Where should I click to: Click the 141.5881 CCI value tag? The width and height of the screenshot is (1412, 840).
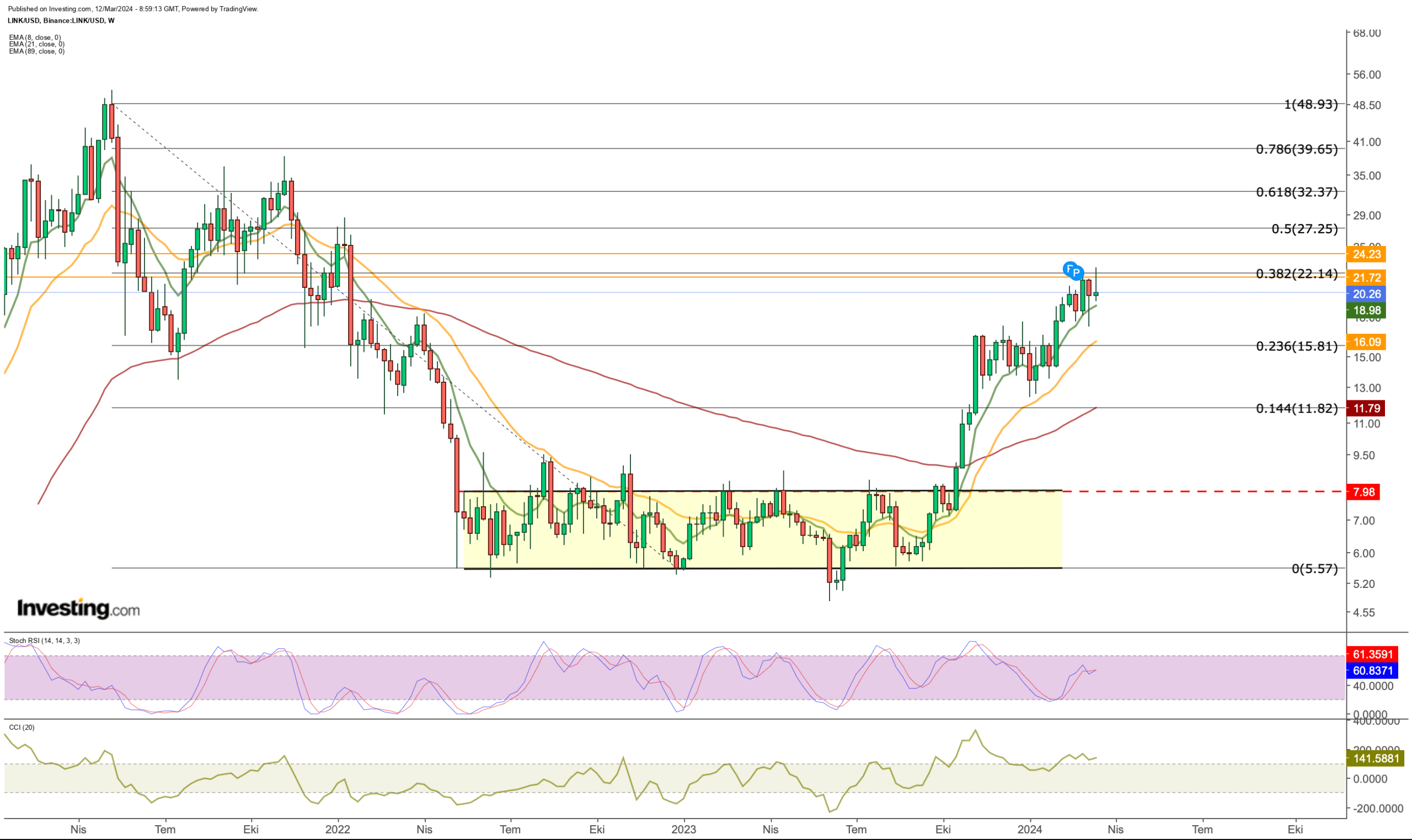tap(1375, 758)
